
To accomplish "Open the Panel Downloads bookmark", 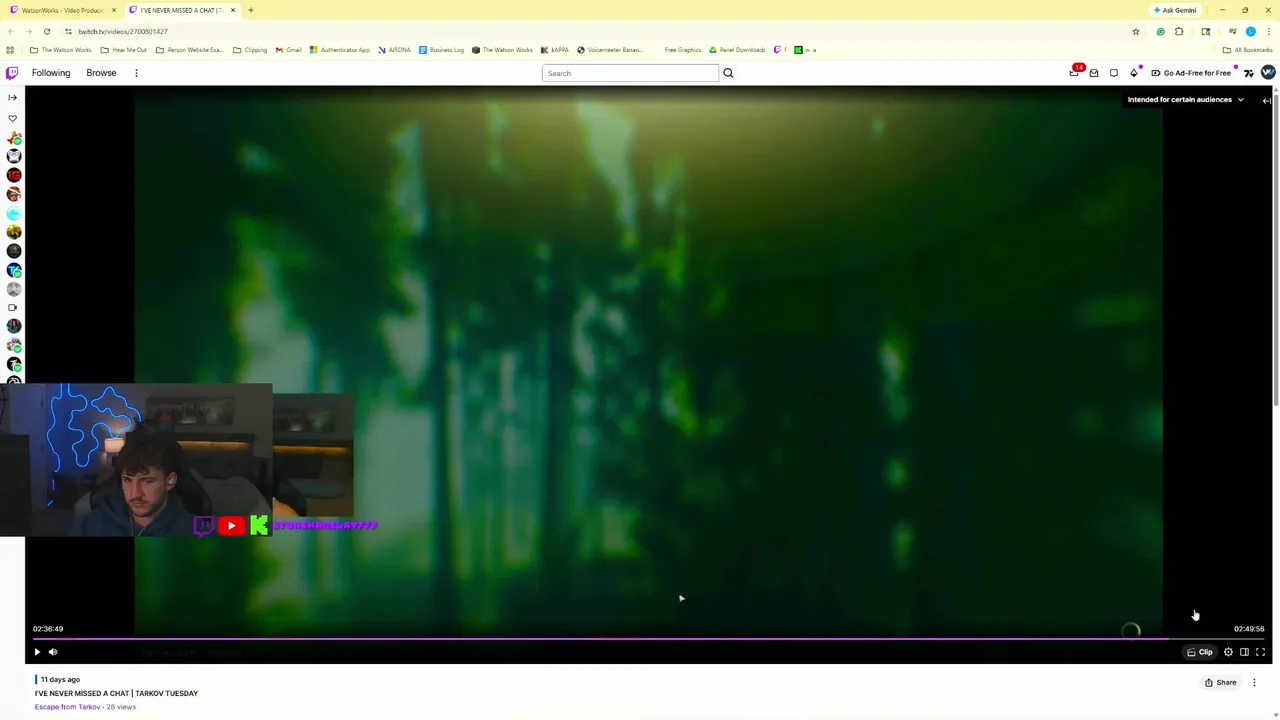I will pos(737,50).
